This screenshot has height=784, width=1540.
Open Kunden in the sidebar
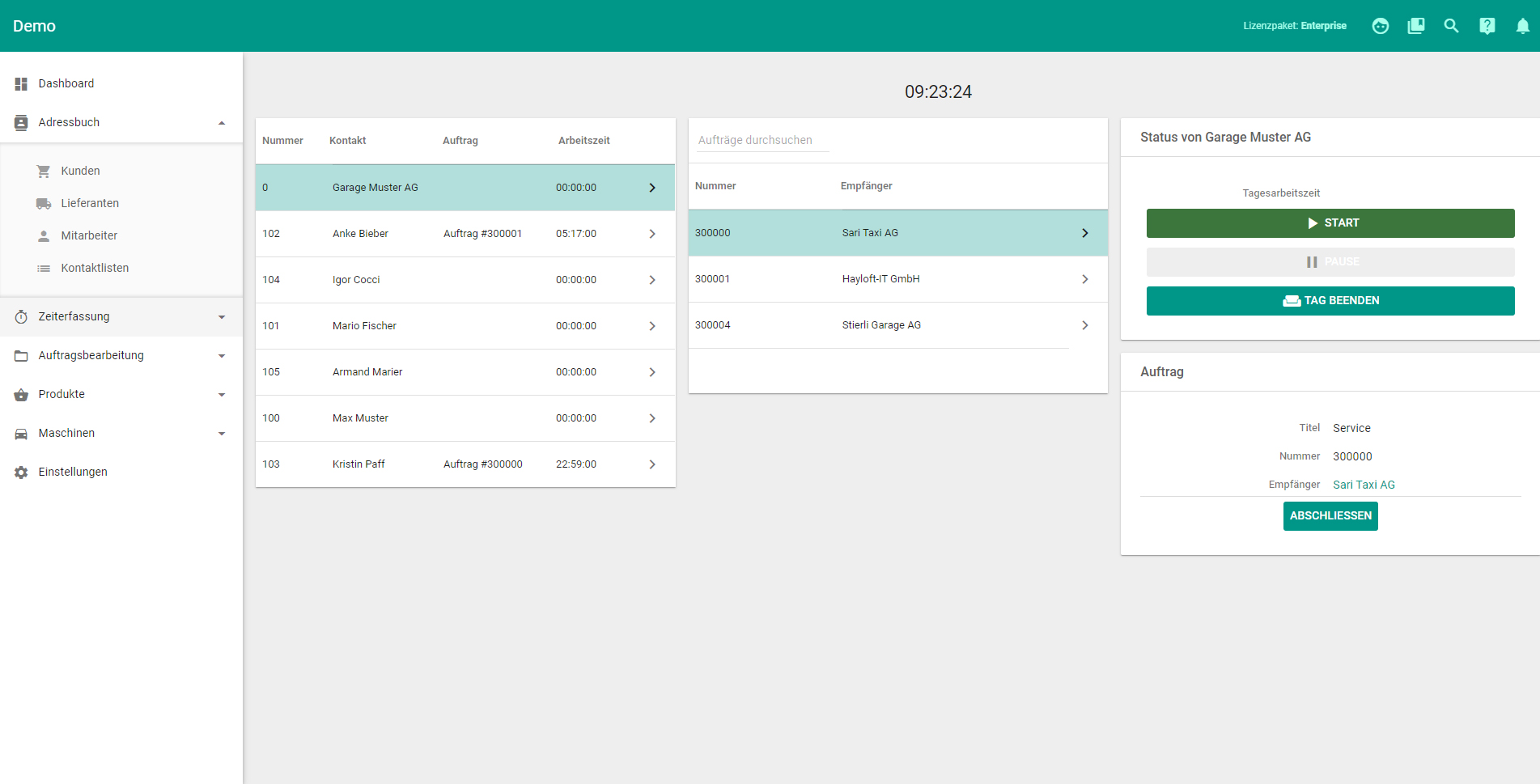pyautogui.click(x=80, y=172)
